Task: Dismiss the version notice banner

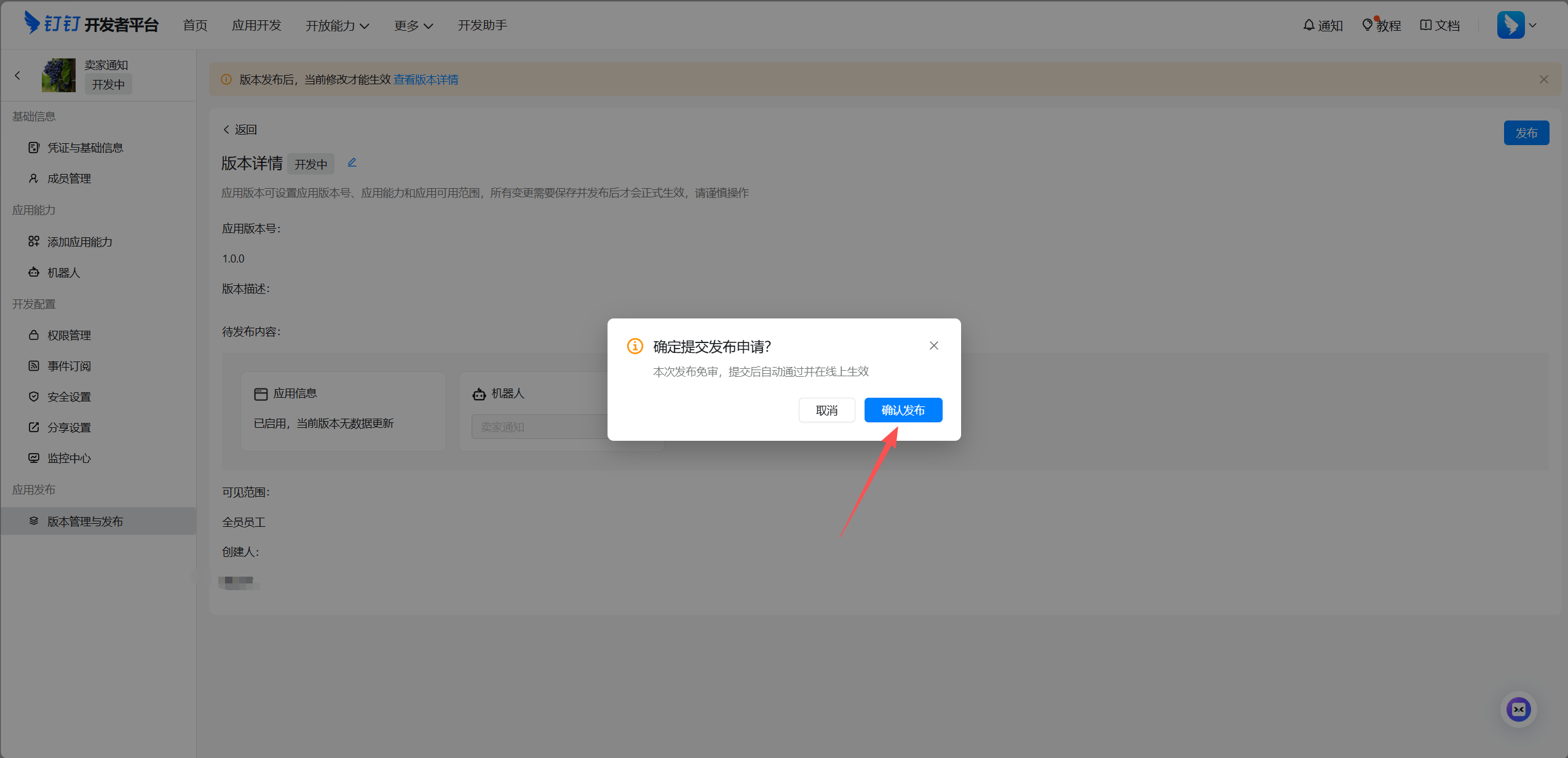Action: [x=1543, y=79]
